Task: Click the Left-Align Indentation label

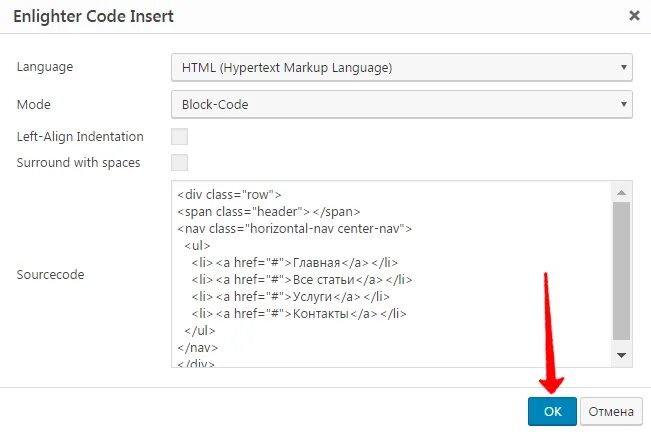Action: click(80, 137)
